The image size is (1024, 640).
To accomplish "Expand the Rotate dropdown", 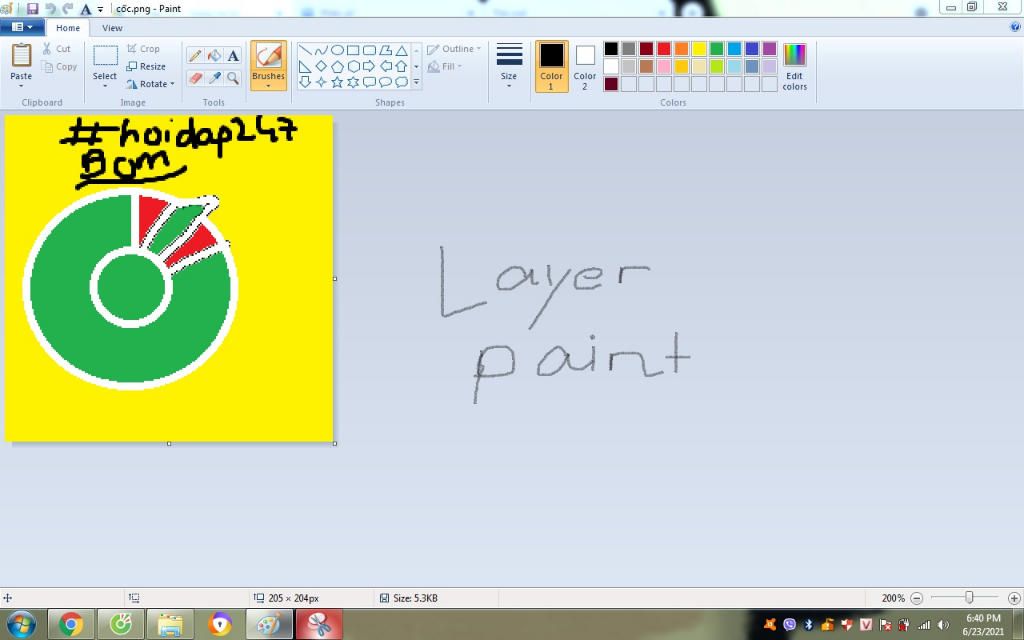I will (172, 84).
